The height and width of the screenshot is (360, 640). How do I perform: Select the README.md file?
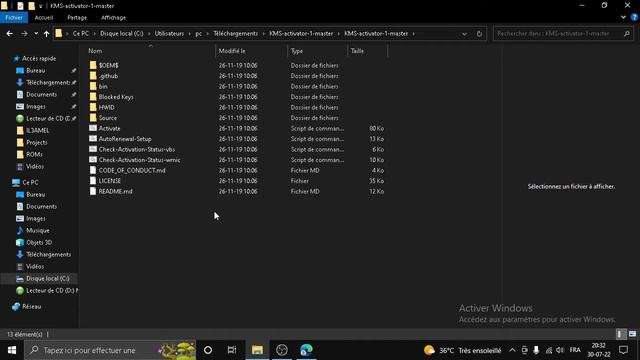[x=116, y=191]
